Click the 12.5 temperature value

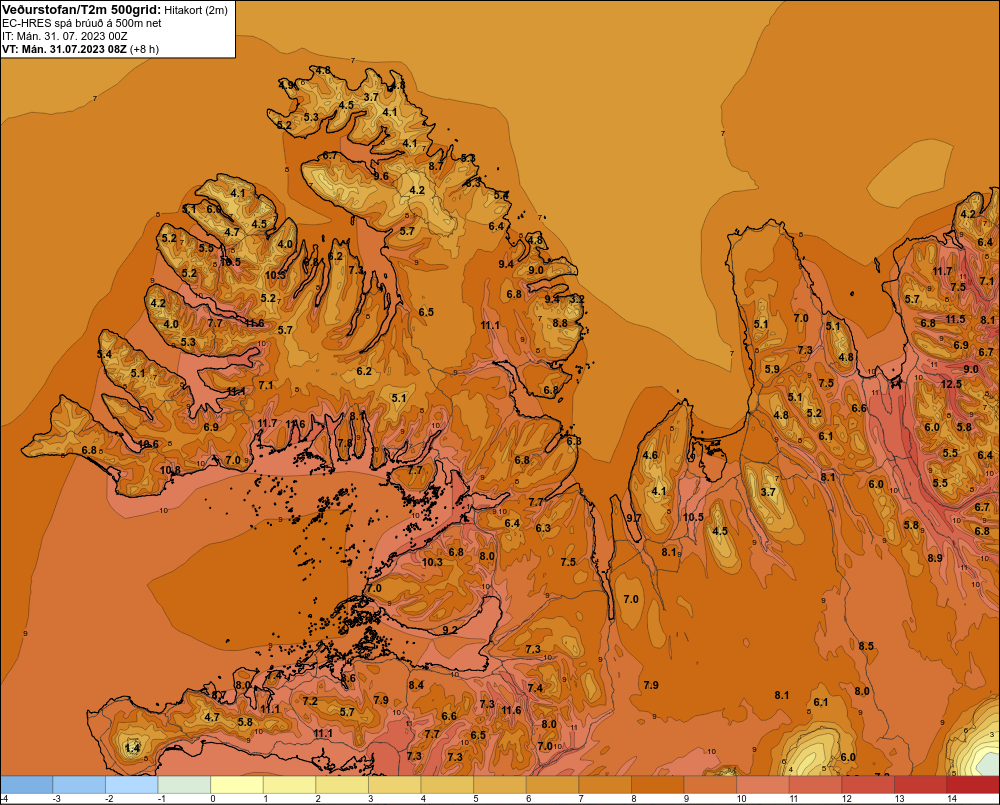pos(951,384)
